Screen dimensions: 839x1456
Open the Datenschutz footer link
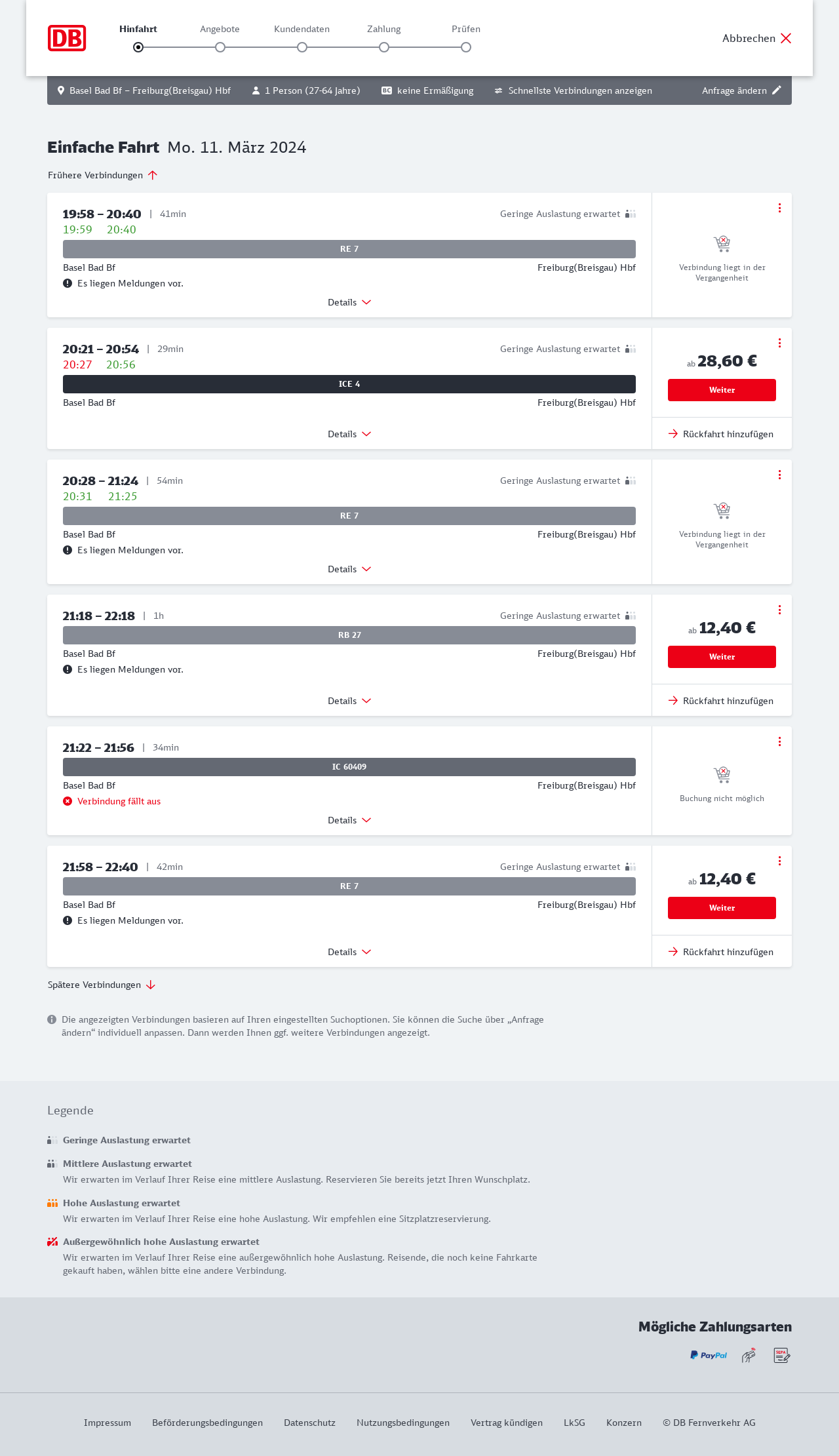pos(309,1423)
